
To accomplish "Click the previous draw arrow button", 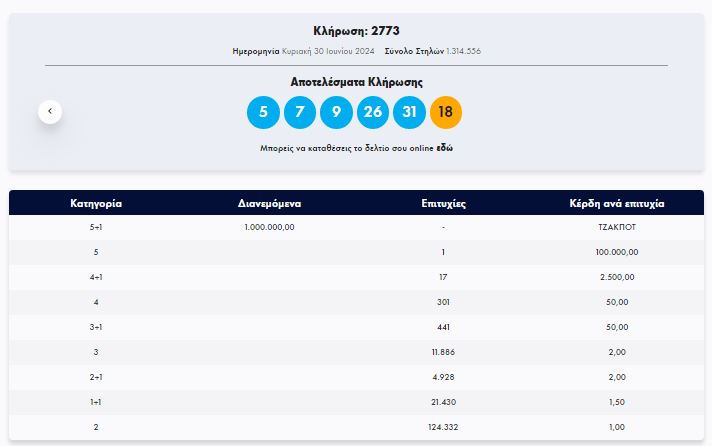I will pyautogui.click(x=50, y=111).
